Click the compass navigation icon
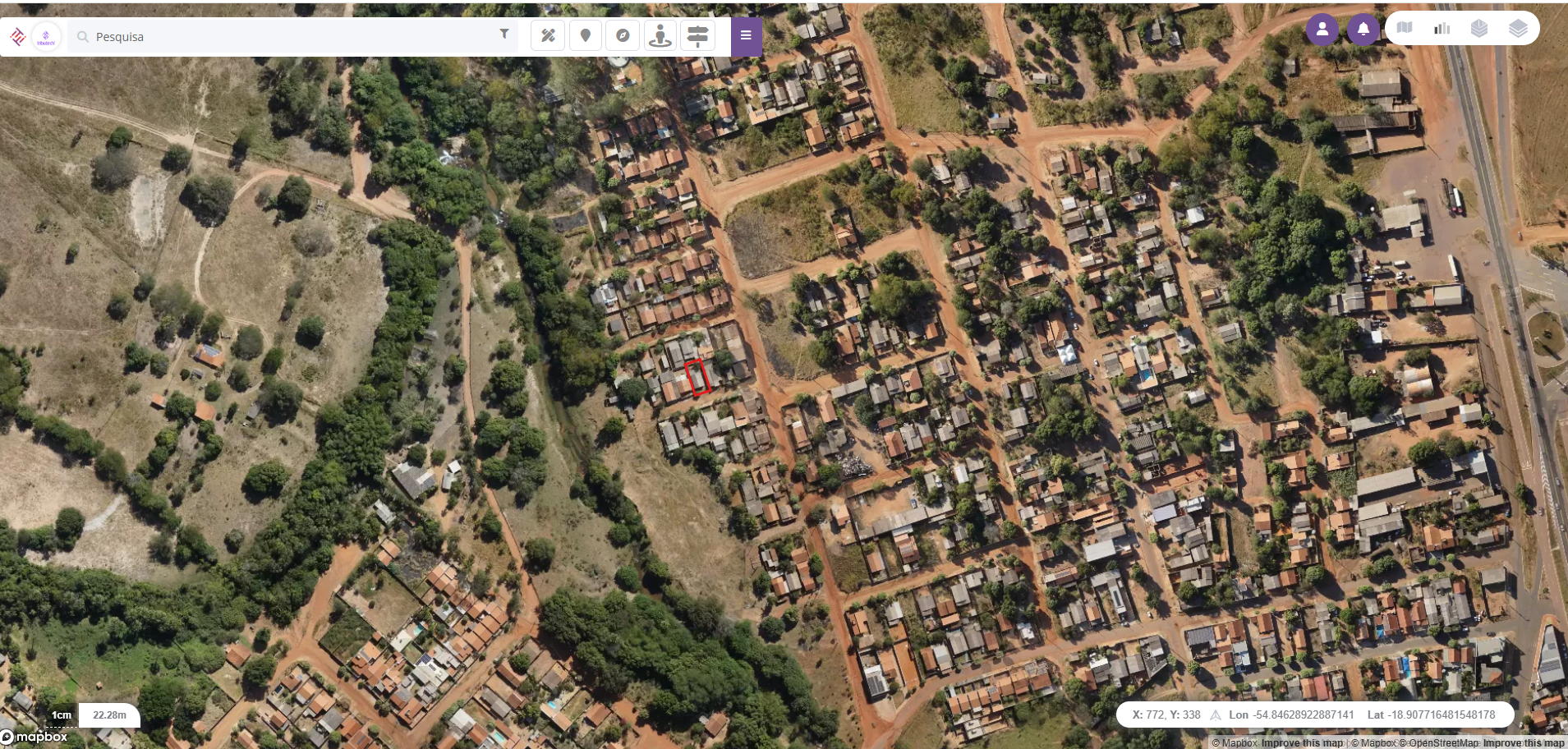1568x749 pixels. [623, 35]
